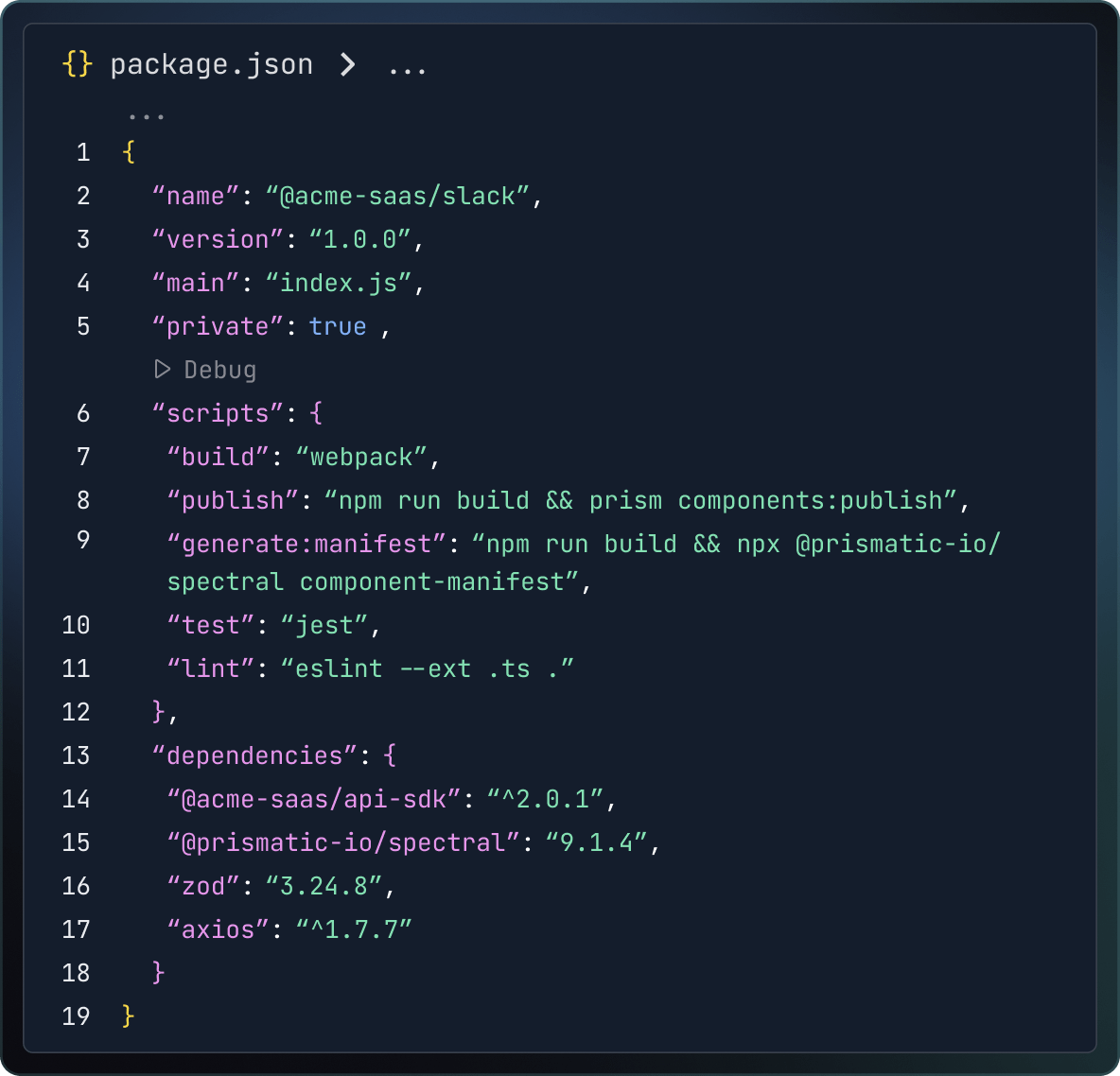Click line number 6 in the gutter
This screenshot has width=1120, height=1076.
(x=83, y=413)
